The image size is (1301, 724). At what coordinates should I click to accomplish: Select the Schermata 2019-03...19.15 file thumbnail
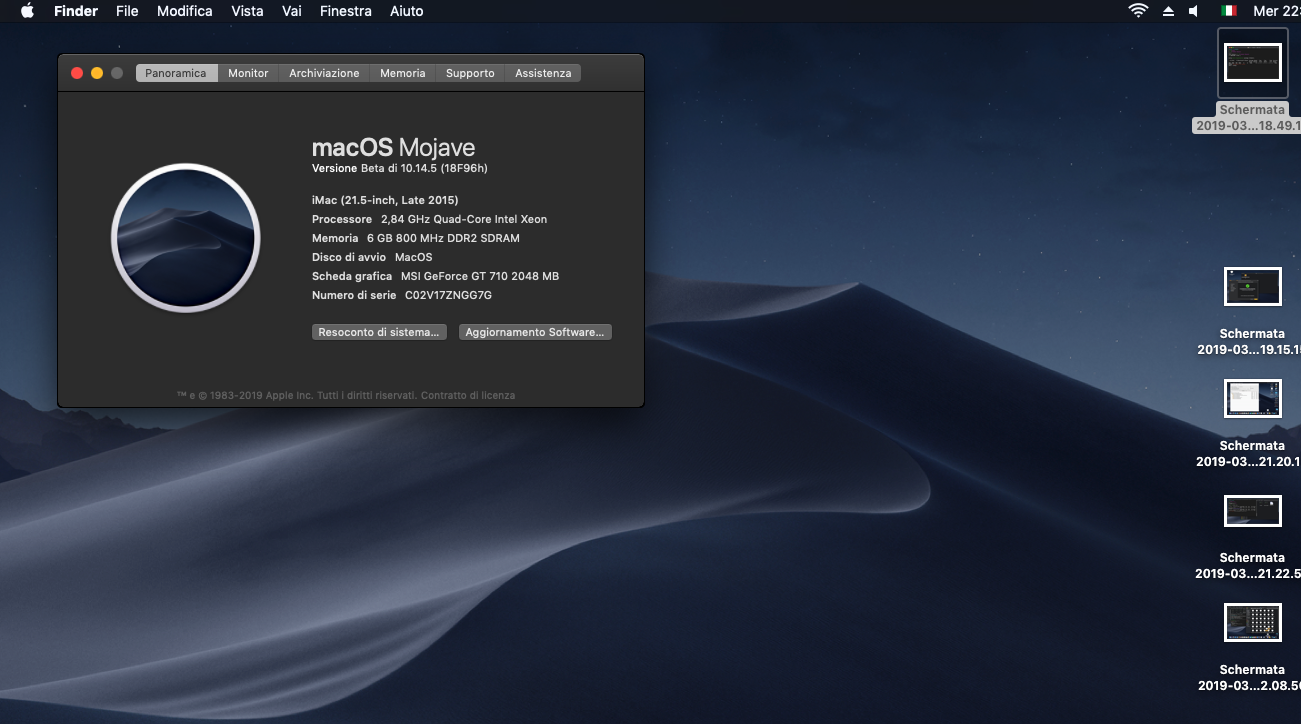1253,286
